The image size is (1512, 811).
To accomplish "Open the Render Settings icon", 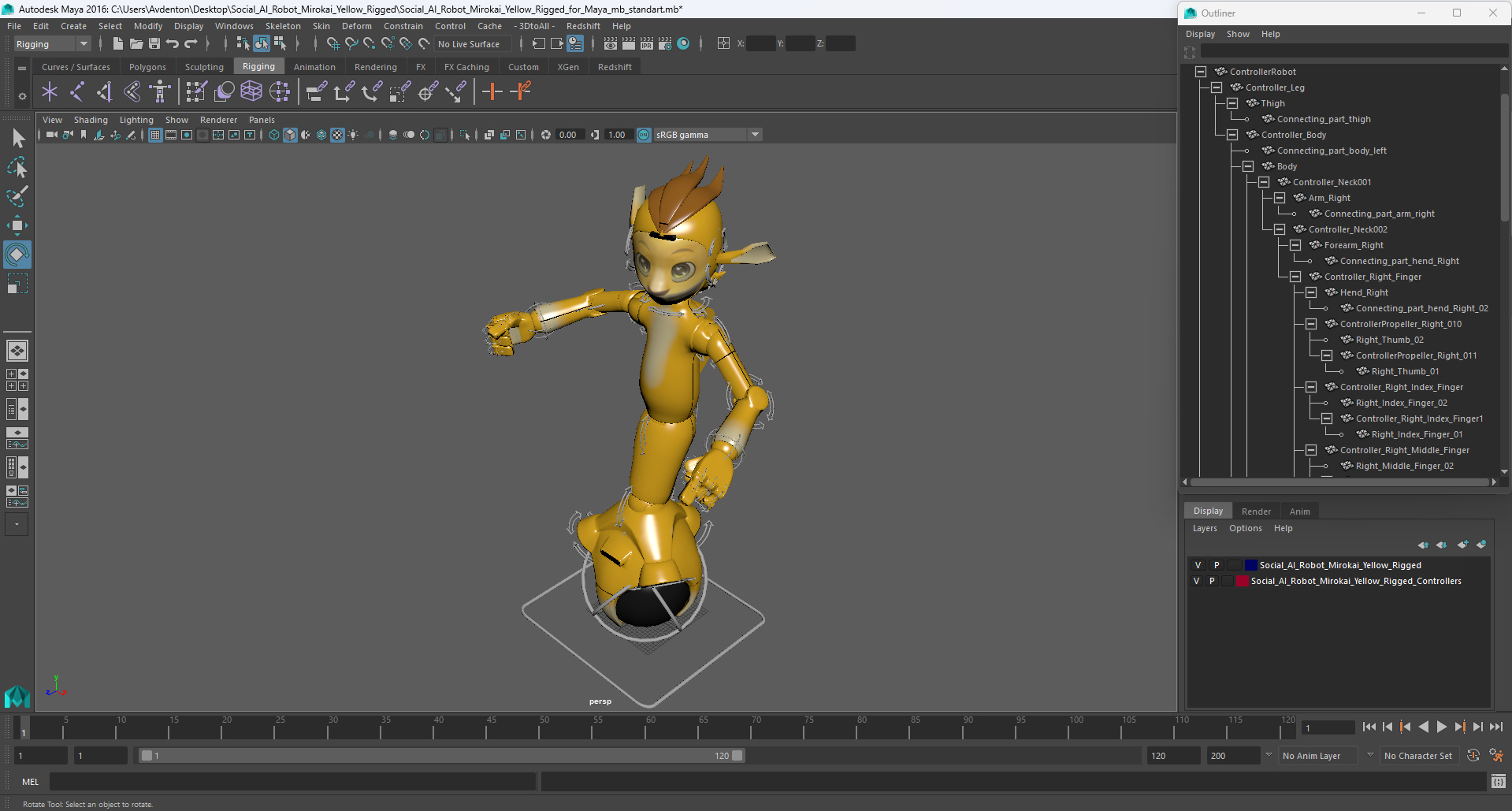I will (x=665, y=44).
